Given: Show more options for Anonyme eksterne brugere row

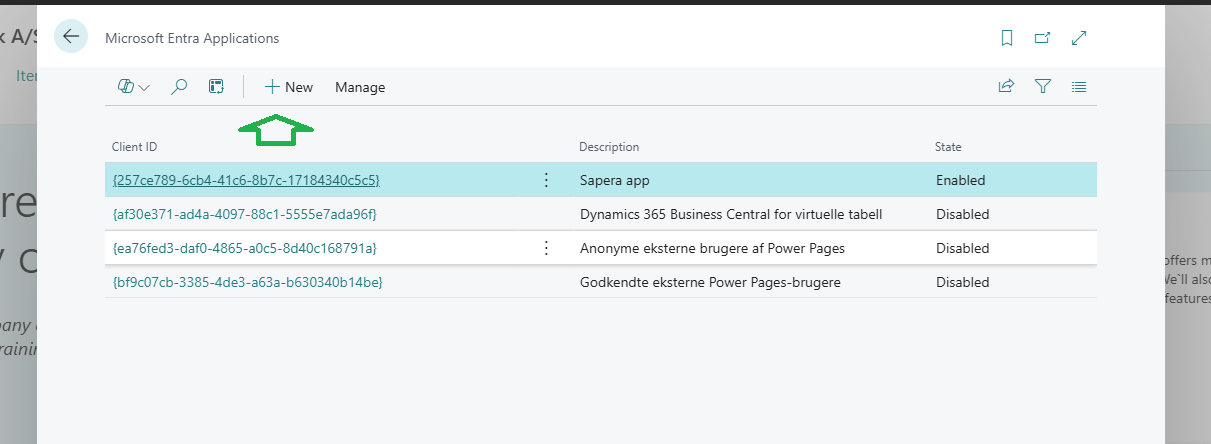Looking at the screenshot, I should tap(546, 248).
